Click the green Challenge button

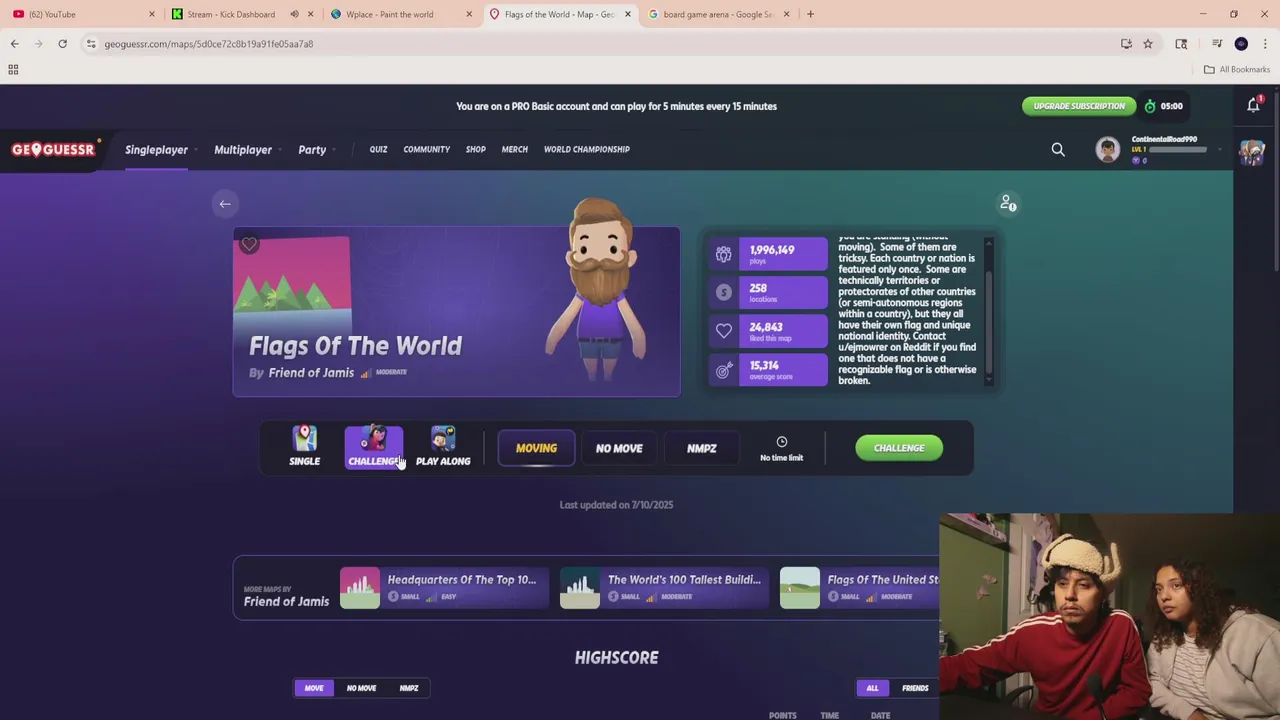pyautogui.click(x=898, y=448)
